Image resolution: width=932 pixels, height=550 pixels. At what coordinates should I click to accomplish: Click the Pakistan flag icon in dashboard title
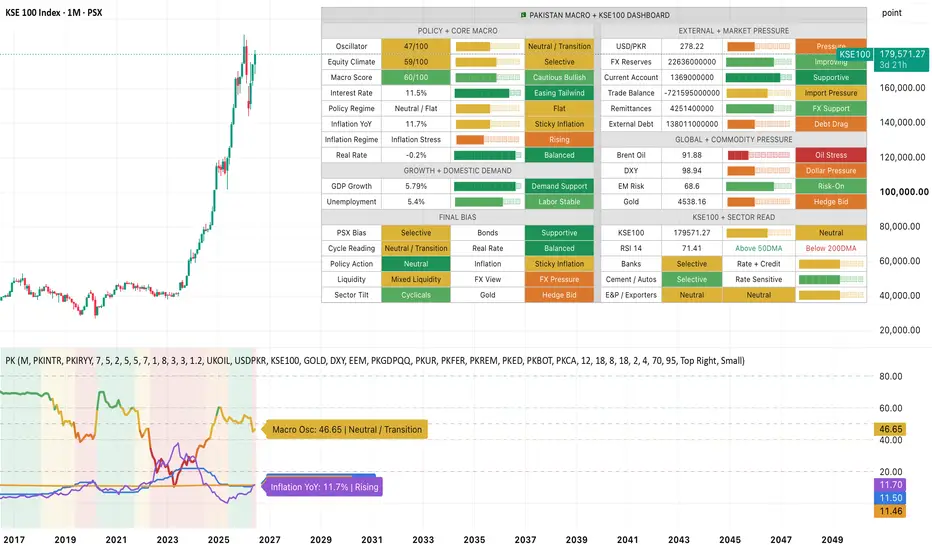523,15
